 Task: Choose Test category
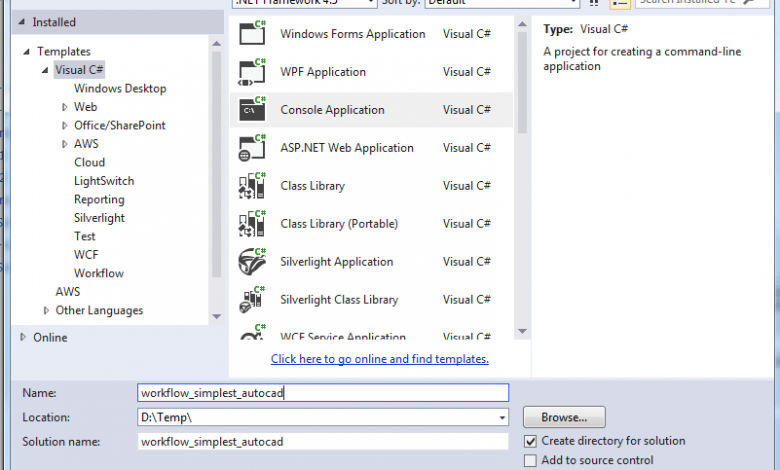pos(85,236)
